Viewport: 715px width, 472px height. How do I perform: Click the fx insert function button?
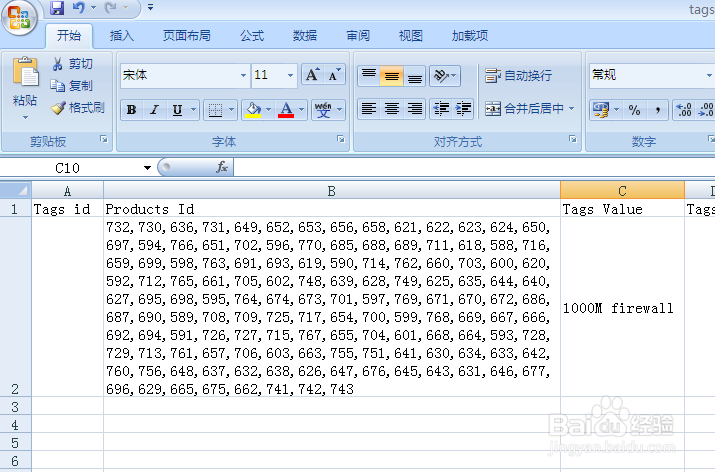click(222, 167)
